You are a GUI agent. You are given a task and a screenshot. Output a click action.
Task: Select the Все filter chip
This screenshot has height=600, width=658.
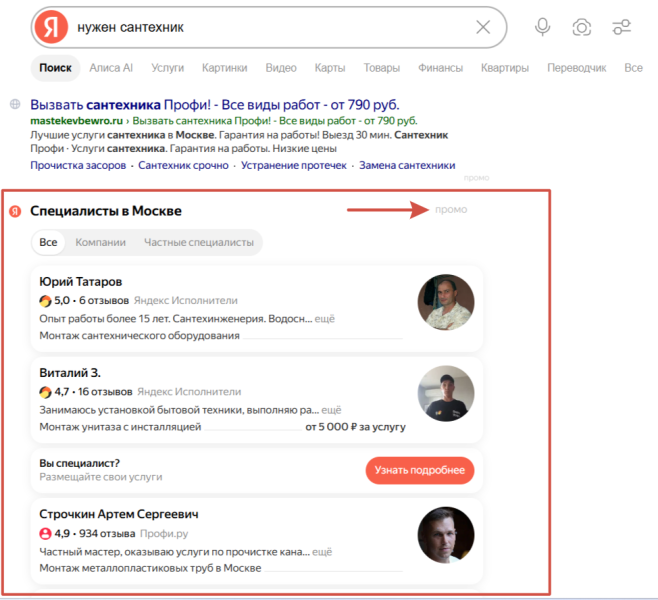coord(48,243)
